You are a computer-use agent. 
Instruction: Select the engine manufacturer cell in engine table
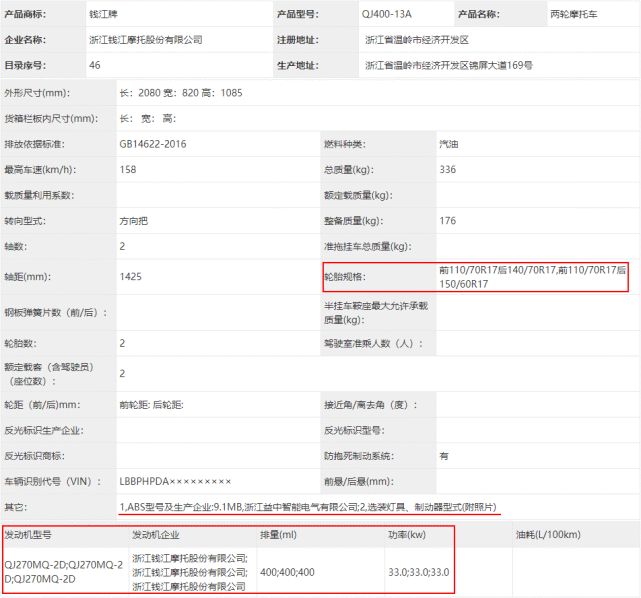[190, 572]
